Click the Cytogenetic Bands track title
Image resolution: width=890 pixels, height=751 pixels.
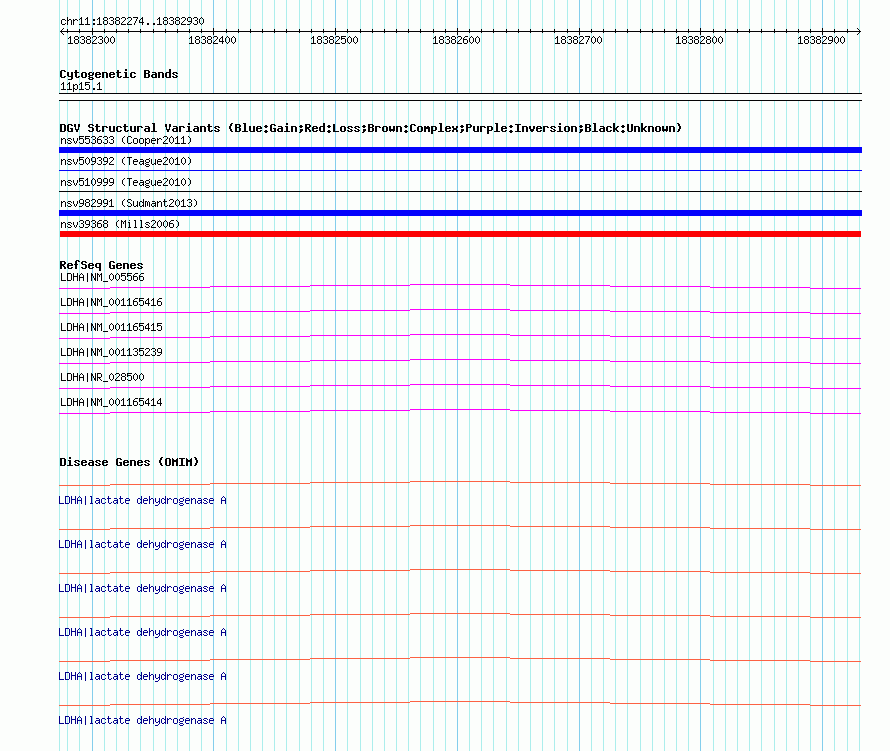click(x=119, y=74)
